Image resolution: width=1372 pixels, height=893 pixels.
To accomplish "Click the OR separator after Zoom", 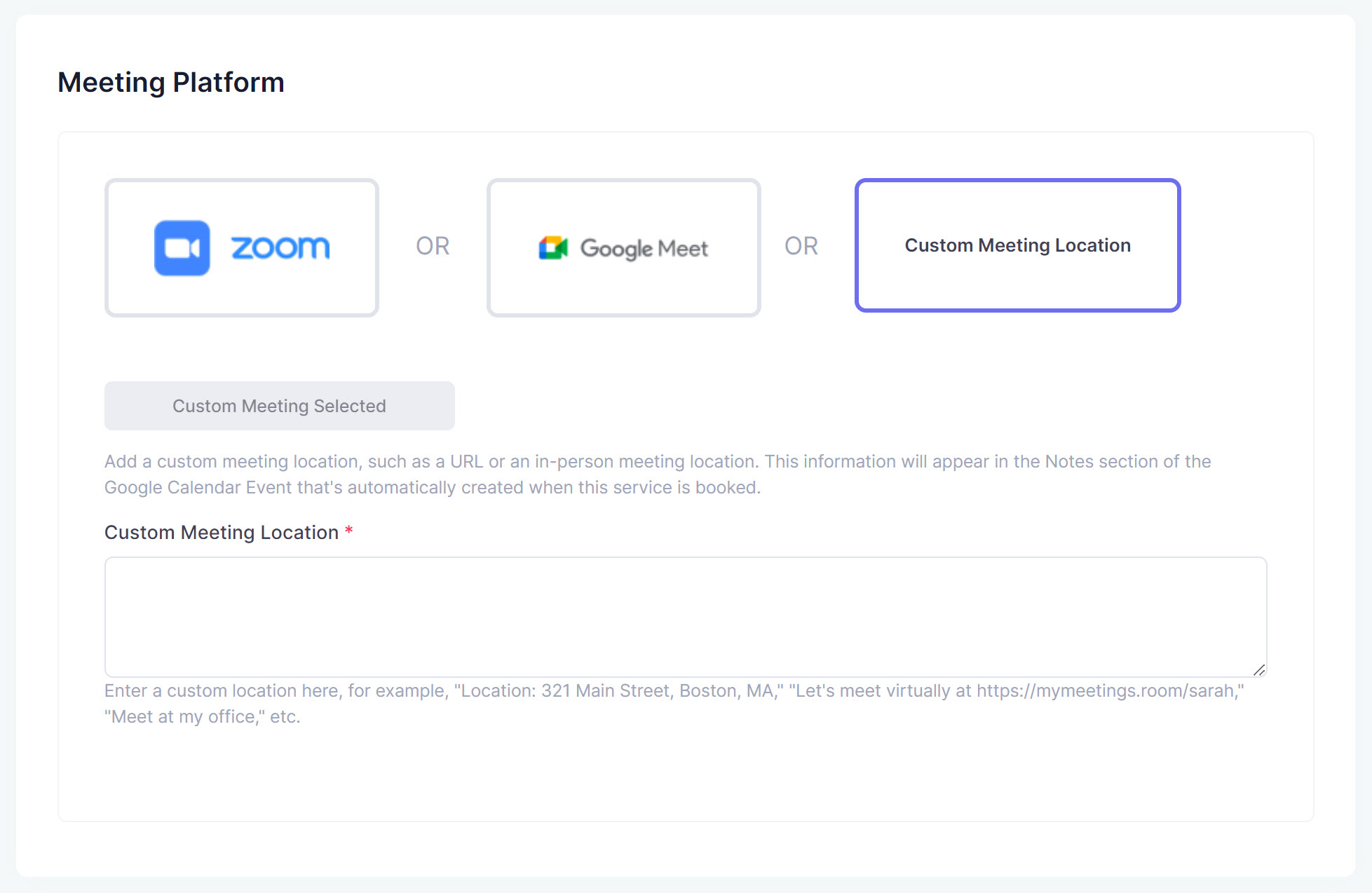I will [433, 246].
